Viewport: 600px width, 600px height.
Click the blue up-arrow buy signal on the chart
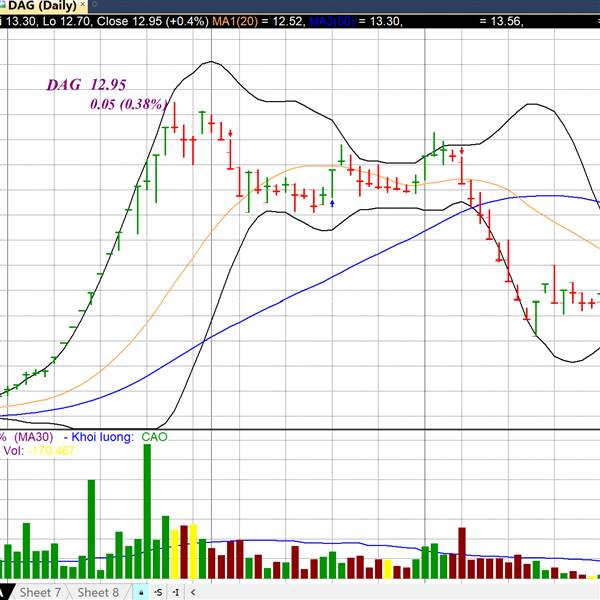click(x=332, y=203)
